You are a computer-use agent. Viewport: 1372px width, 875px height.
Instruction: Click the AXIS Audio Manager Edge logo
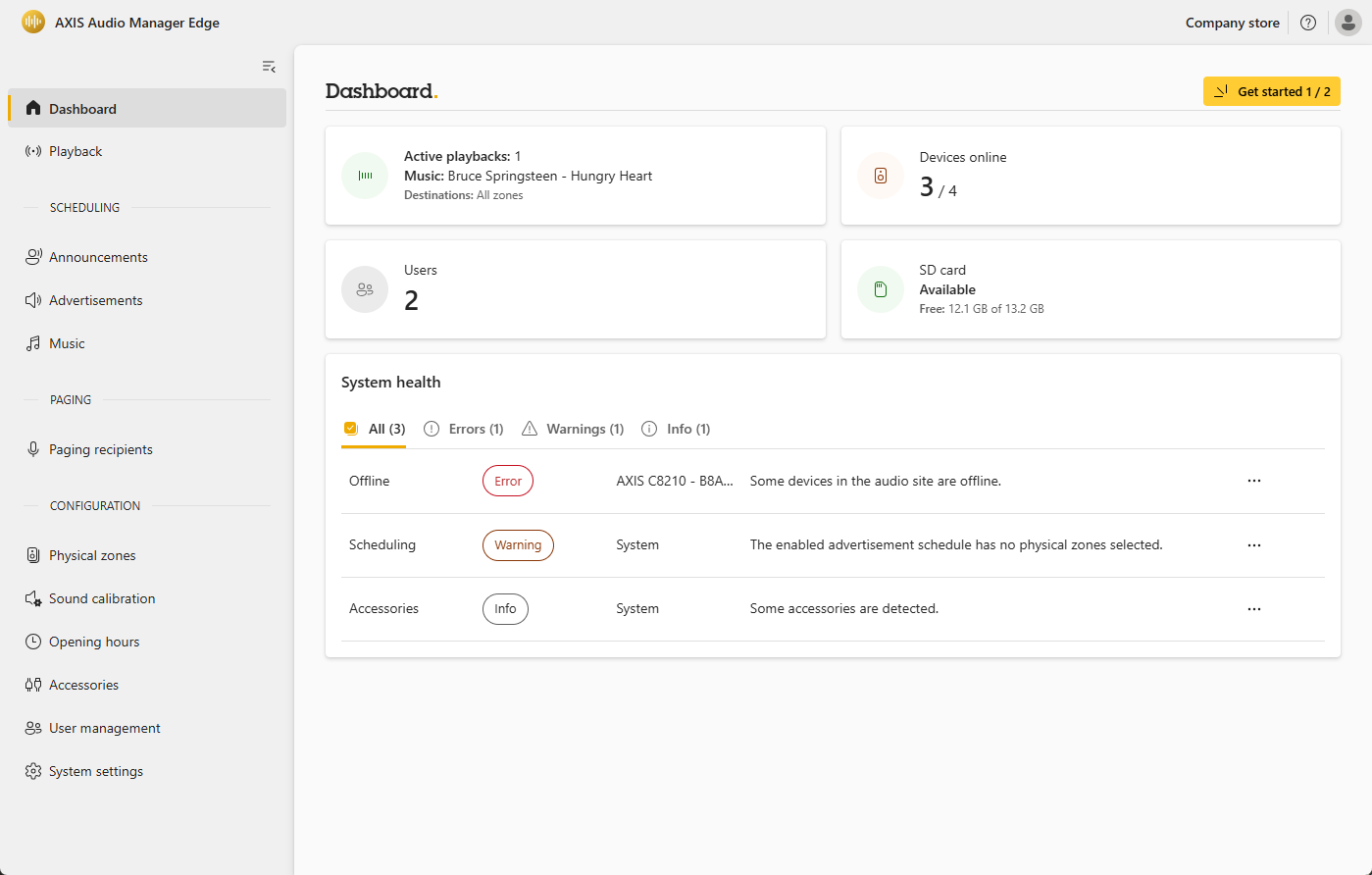click(x=33, y=23)
